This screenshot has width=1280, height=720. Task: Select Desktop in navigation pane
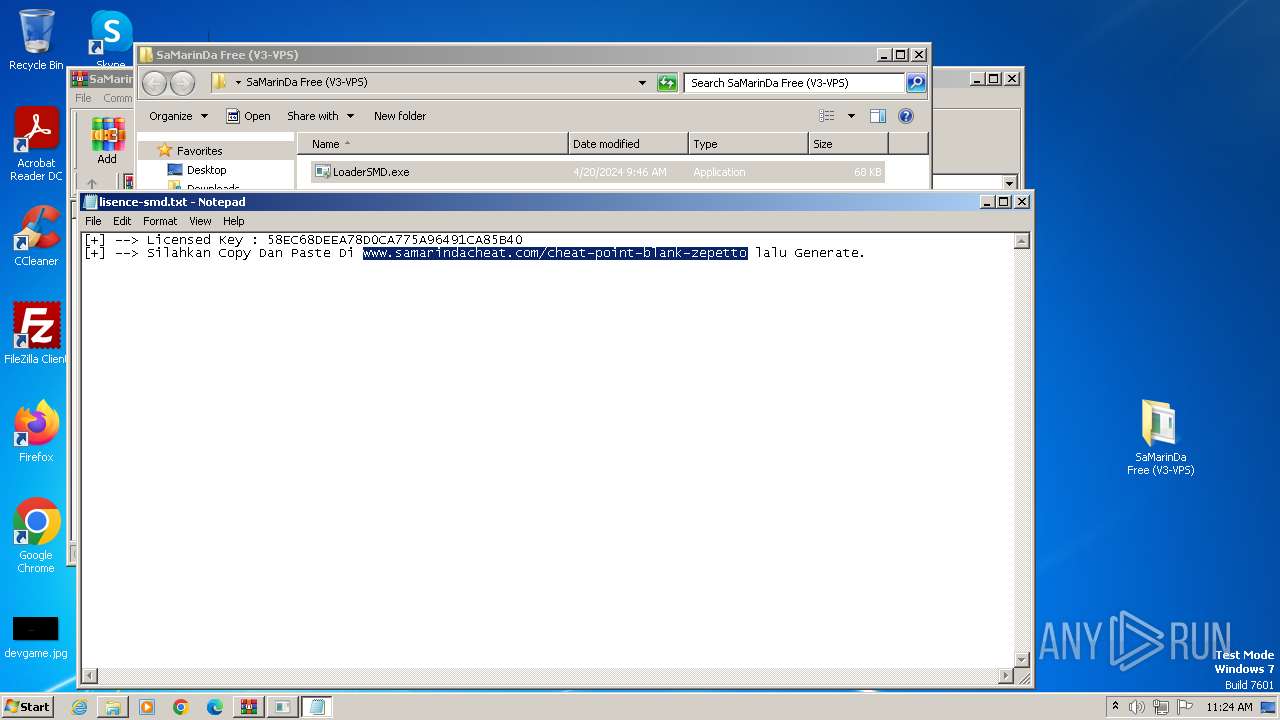[206, 170]
